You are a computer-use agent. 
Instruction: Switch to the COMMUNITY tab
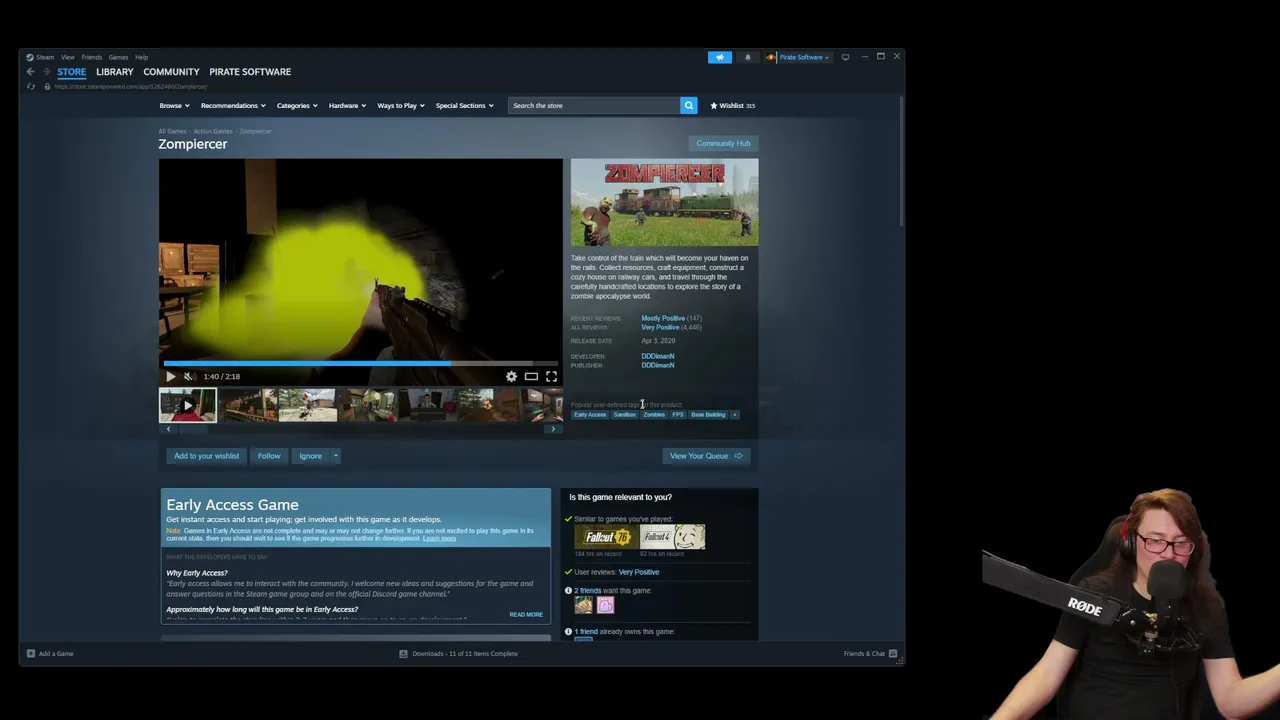(171, 72)
